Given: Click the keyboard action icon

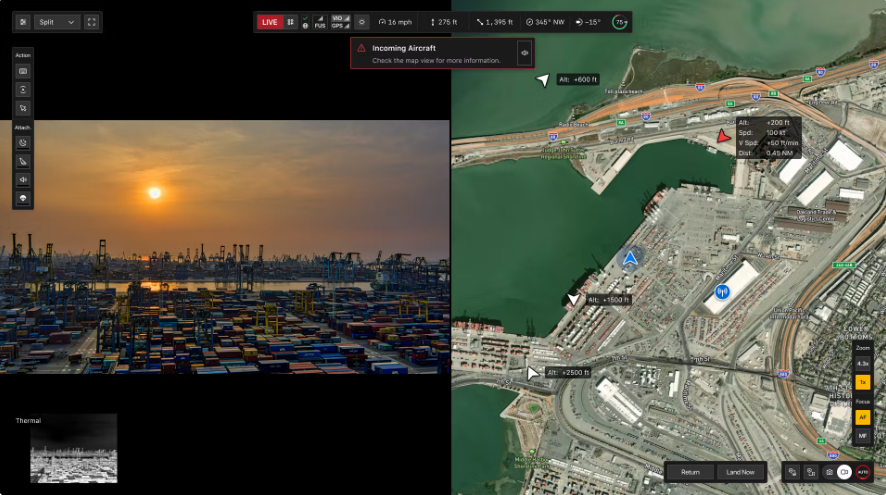Looking at the screenshot, I should click(23, 71).
